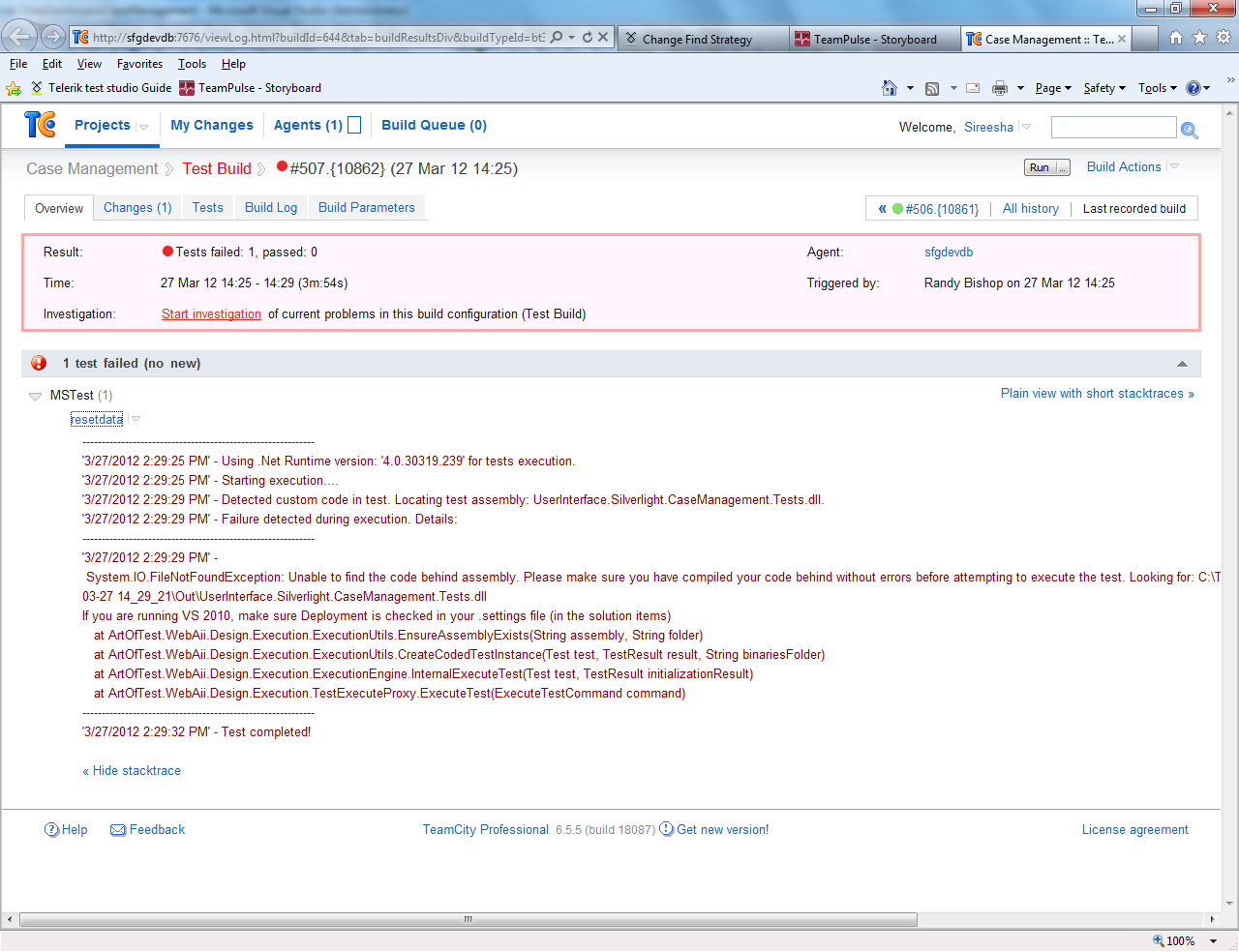Open the Favorites star icon beside the tabs
This screenshot has width=1239, height=952.
click(1199, 38)
